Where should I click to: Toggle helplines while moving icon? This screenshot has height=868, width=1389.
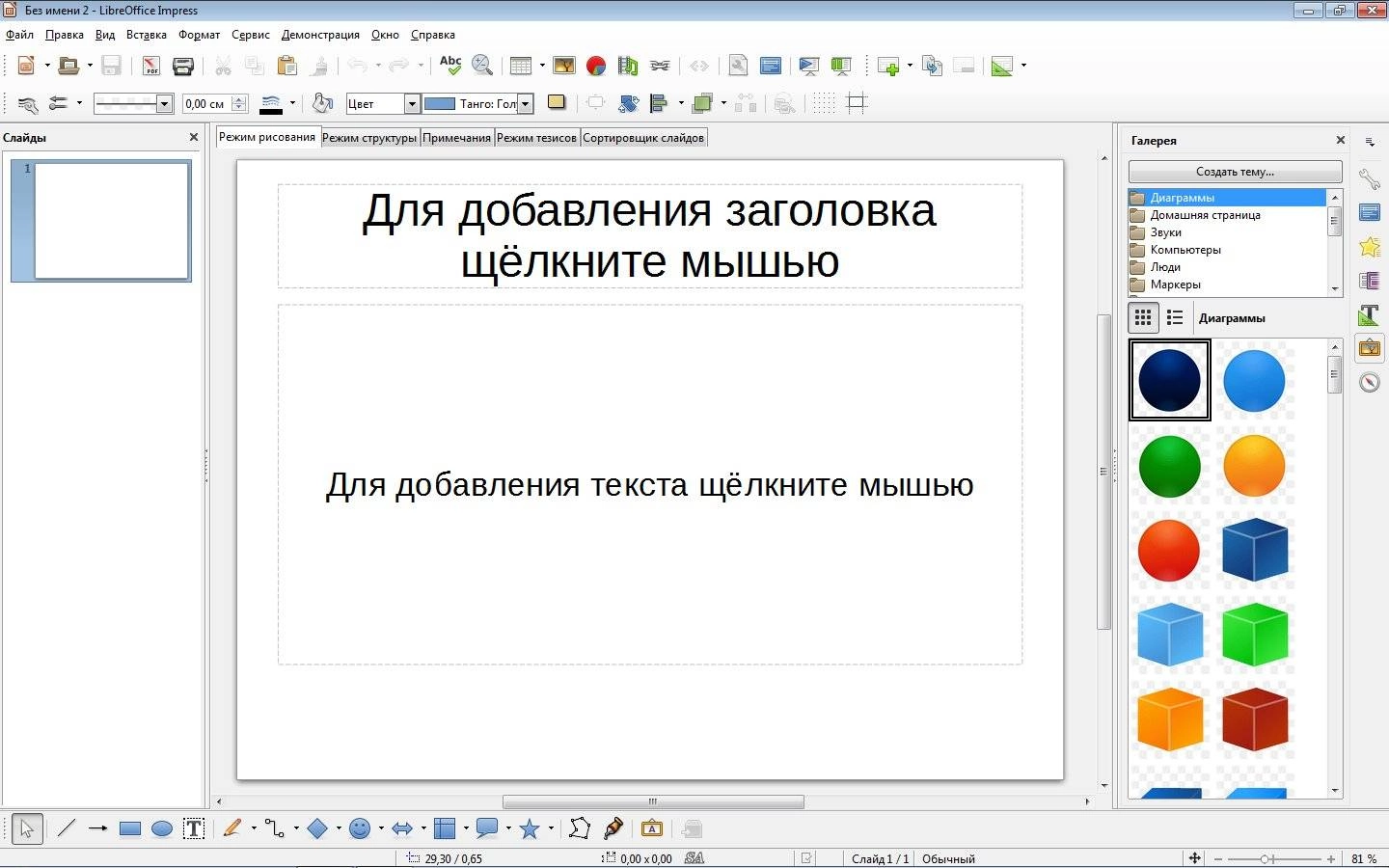(857, 103)
